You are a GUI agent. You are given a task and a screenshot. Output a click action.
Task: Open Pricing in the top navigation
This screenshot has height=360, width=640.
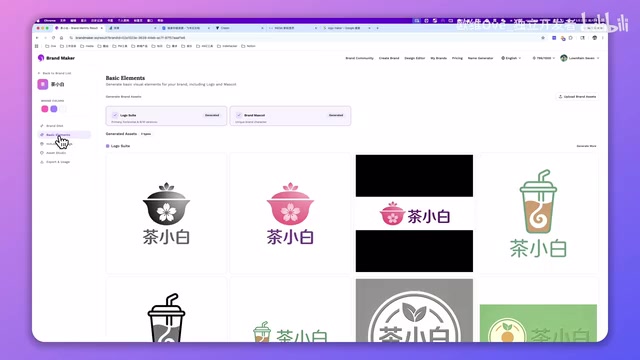(x=457, y=58)
